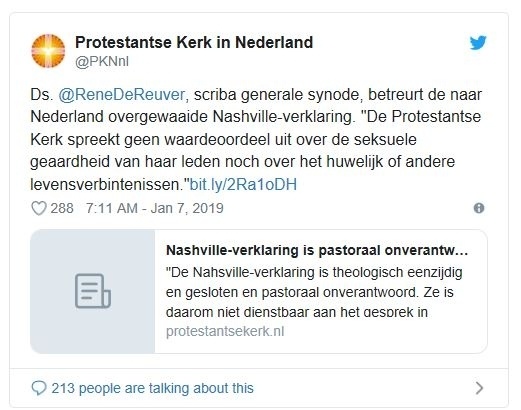This screenshot has width=521, height=410.
Task: Open the tweet info circle icon
Action: (479, 208)
